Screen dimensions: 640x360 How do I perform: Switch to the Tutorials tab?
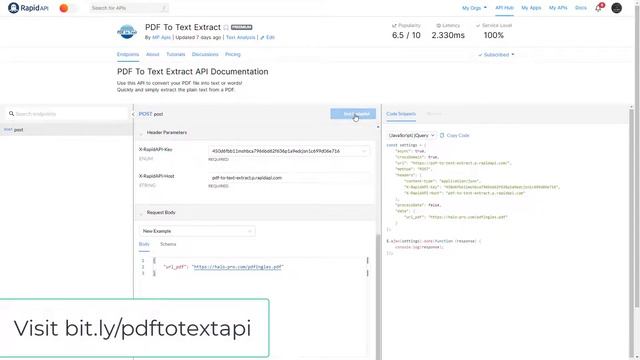[176, 54]
